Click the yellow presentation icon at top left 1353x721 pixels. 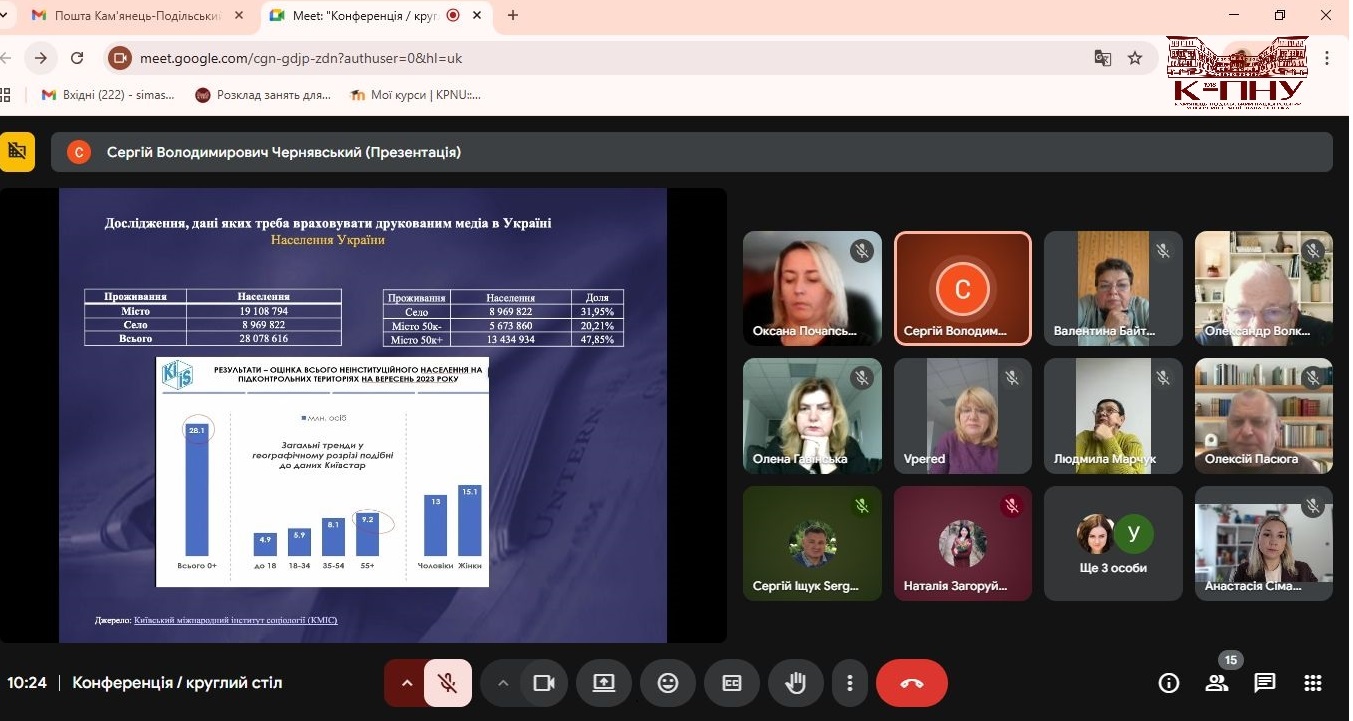17,151
